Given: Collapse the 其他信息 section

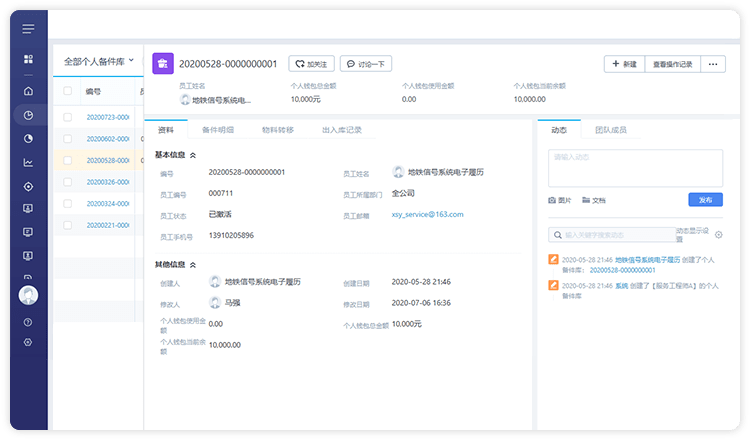Looking at the screenshot, I should point(193,265).
